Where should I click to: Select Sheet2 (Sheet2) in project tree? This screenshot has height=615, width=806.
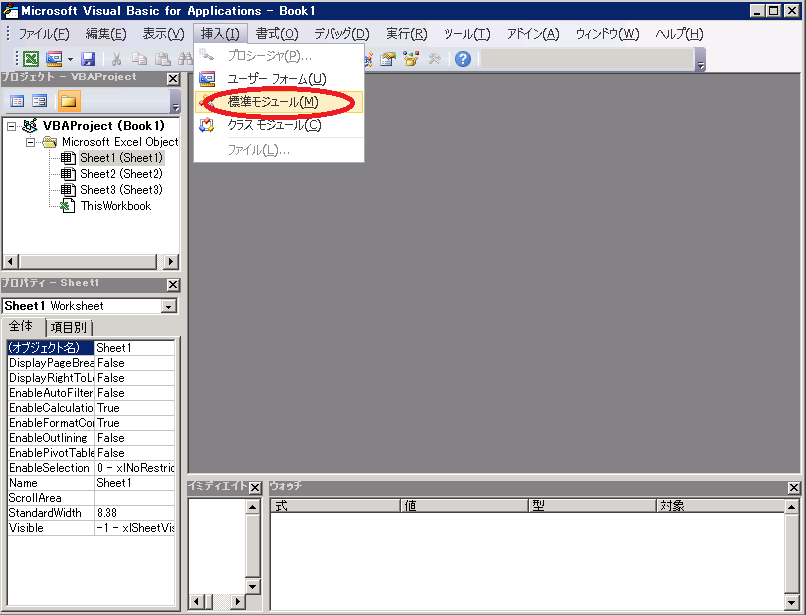coord(121,174)
